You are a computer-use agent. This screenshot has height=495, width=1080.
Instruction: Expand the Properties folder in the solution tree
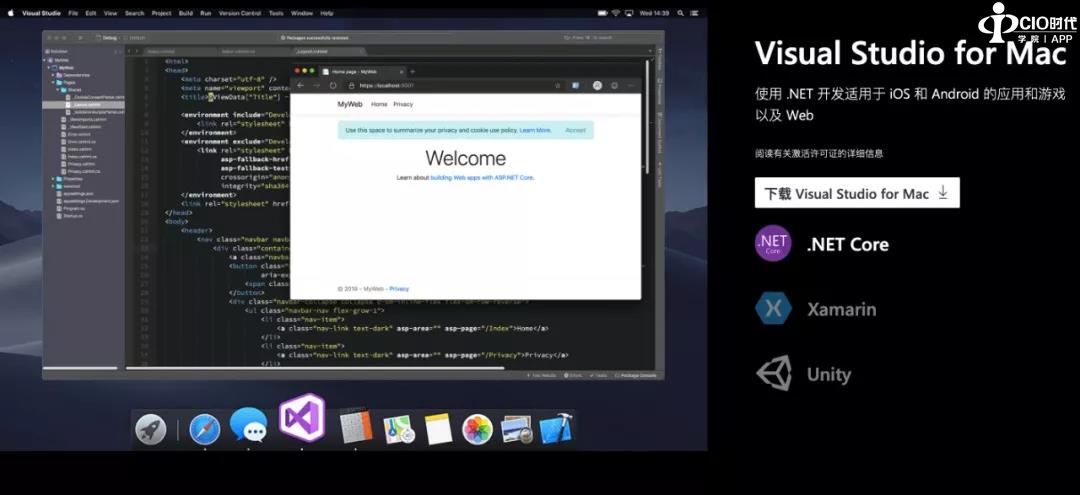pos(54,179)
